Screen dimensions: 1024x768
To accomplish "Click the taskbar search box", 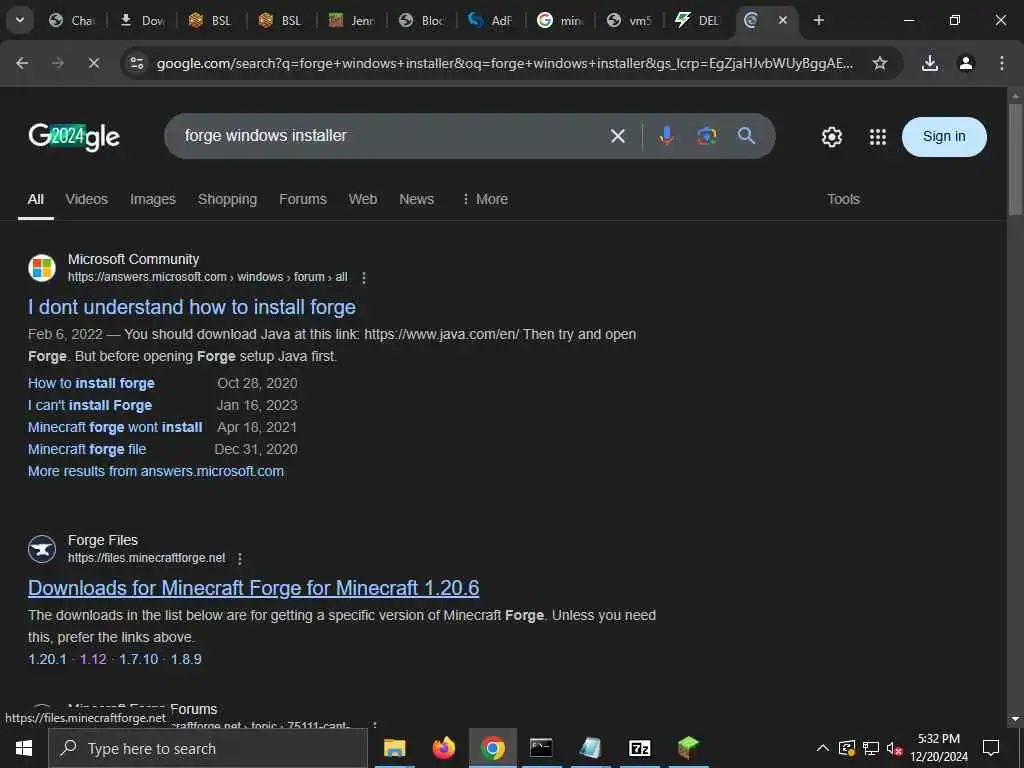I will tap(208, 748).
